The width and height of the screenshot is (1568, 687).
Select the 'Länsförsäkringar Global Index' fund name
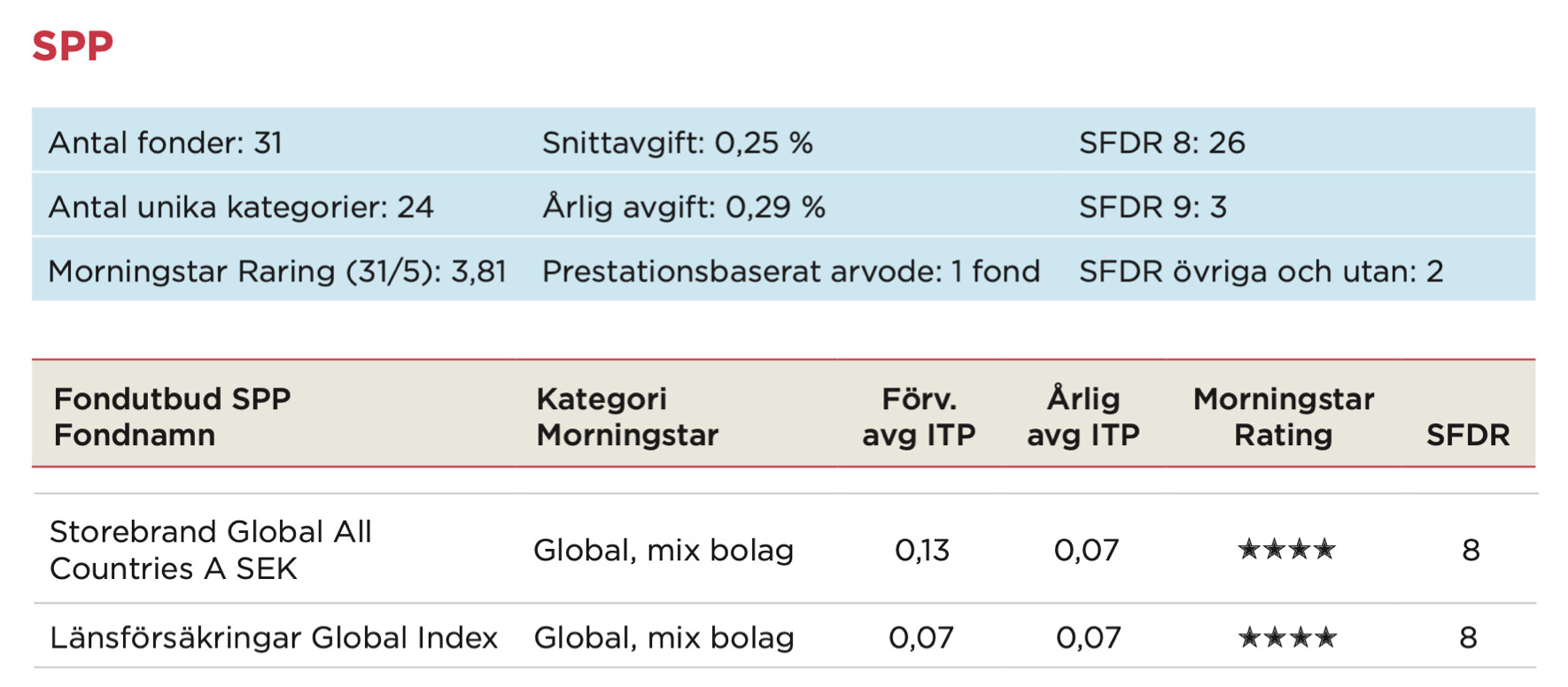[x=274, y=637]
